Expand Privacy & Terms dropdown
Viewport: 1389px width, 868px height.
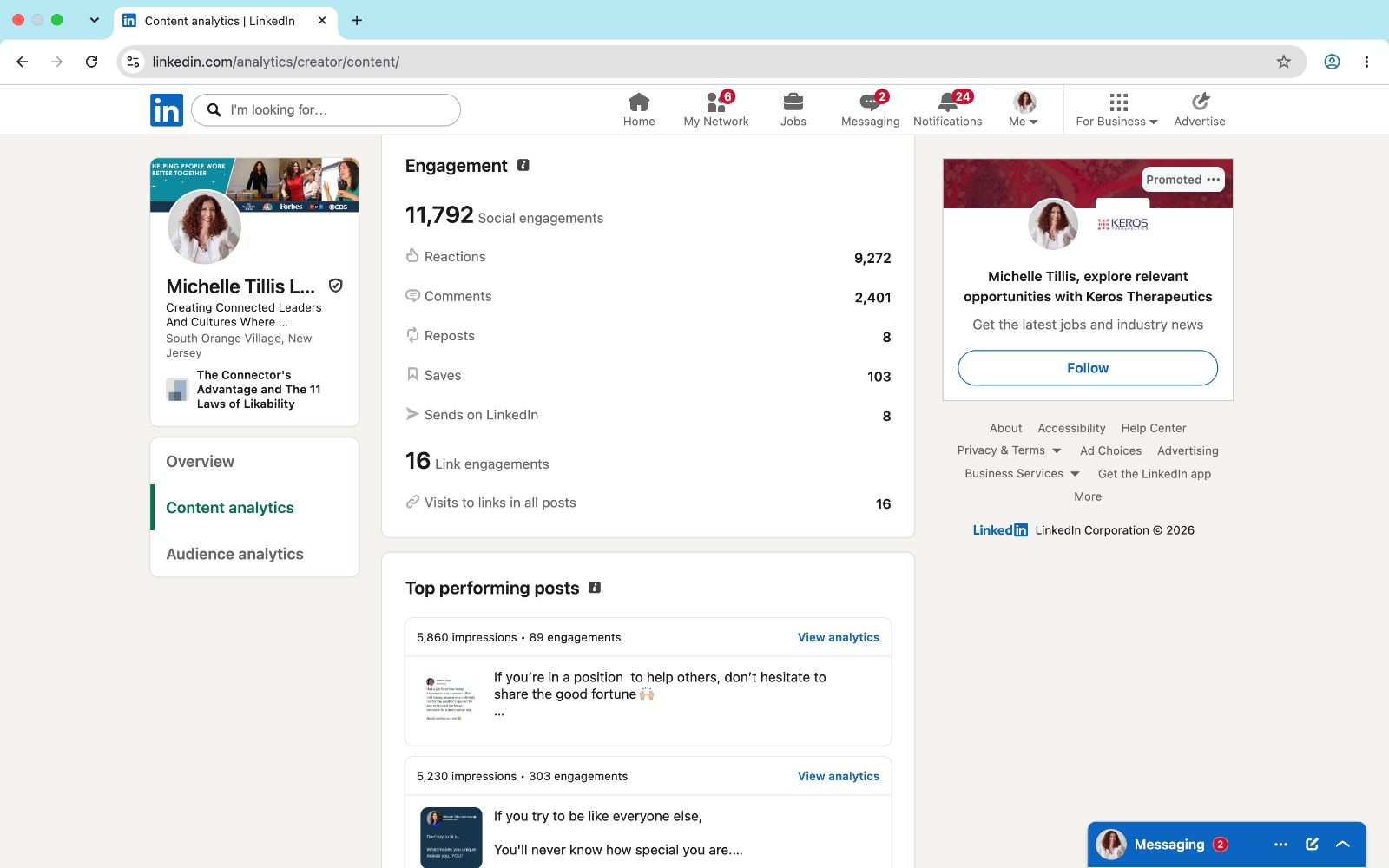point(1009,450)
